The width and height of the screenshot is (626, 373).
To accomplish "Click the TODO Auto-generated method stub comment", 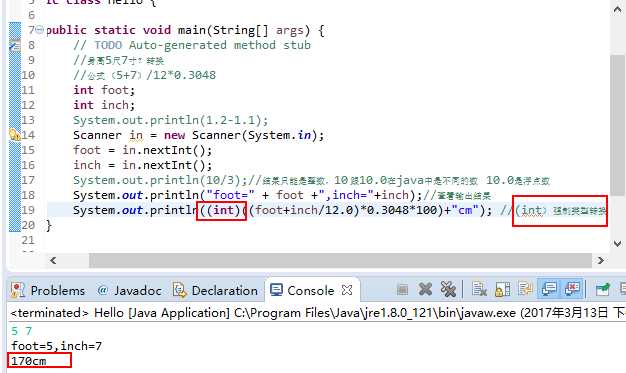I will [192, 45].
